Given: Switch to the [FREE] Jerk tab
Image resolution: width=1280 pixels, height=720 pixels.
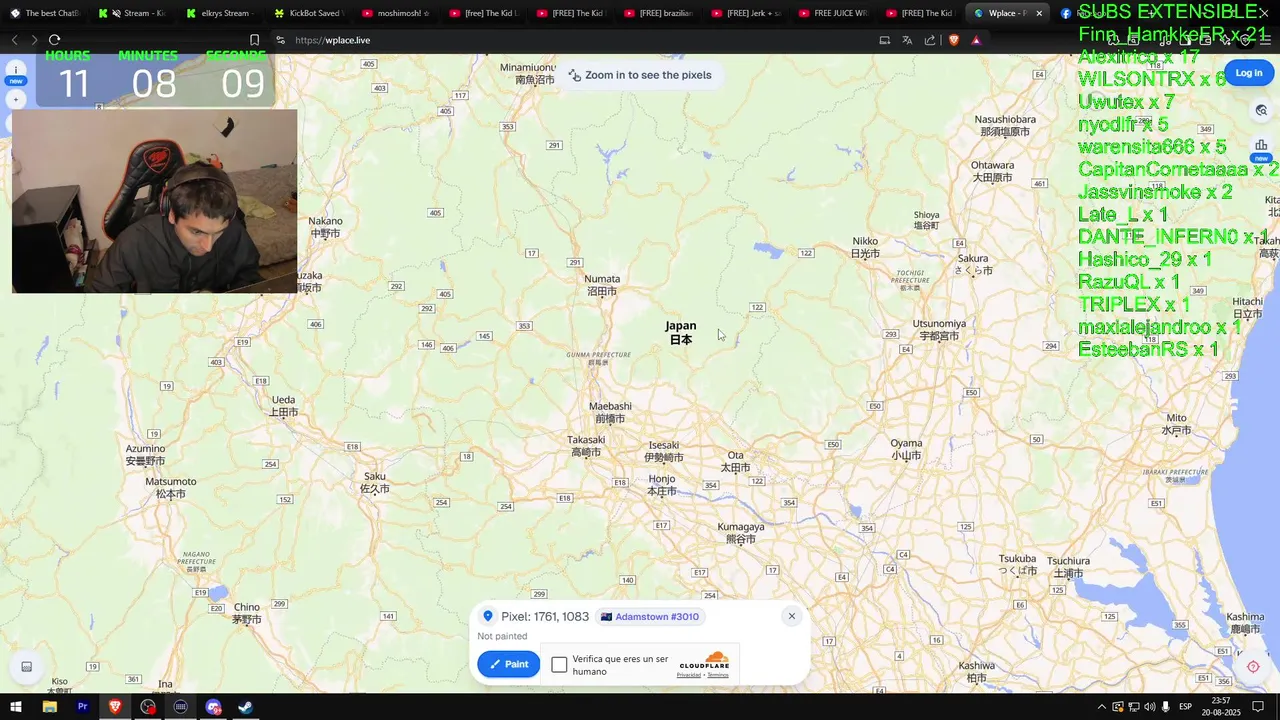Looking at the screenshot, I should click(744, 13).
